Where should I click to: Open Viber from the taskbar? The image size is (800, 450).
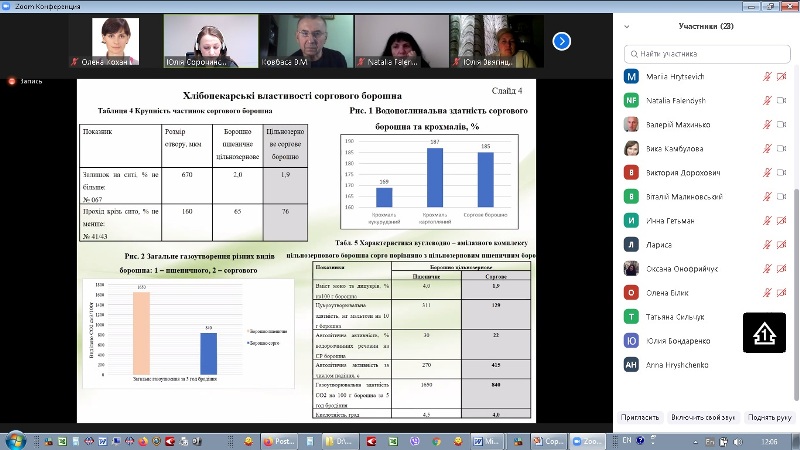tap(415, 441)
